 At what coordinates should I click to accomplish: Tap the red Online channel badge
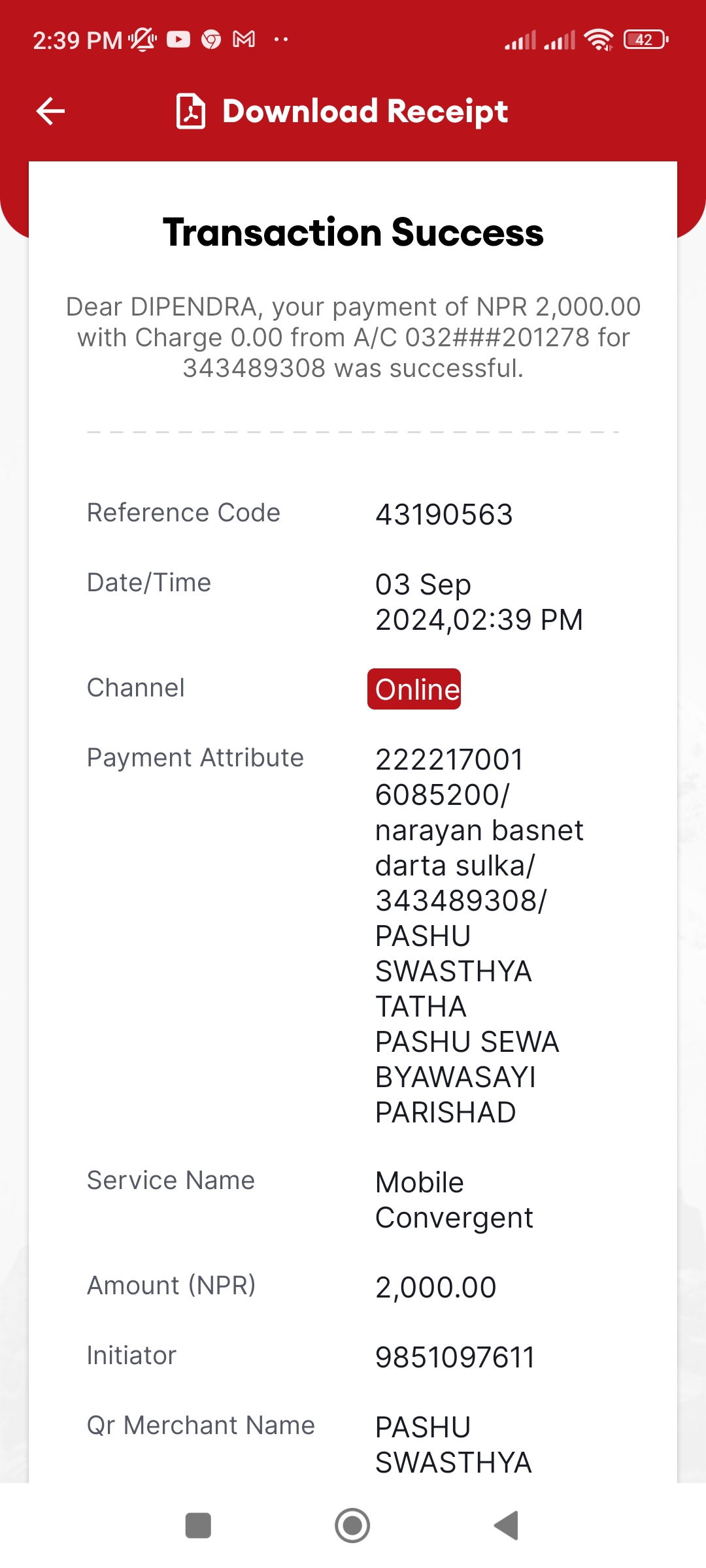click(x=414, y=689)
